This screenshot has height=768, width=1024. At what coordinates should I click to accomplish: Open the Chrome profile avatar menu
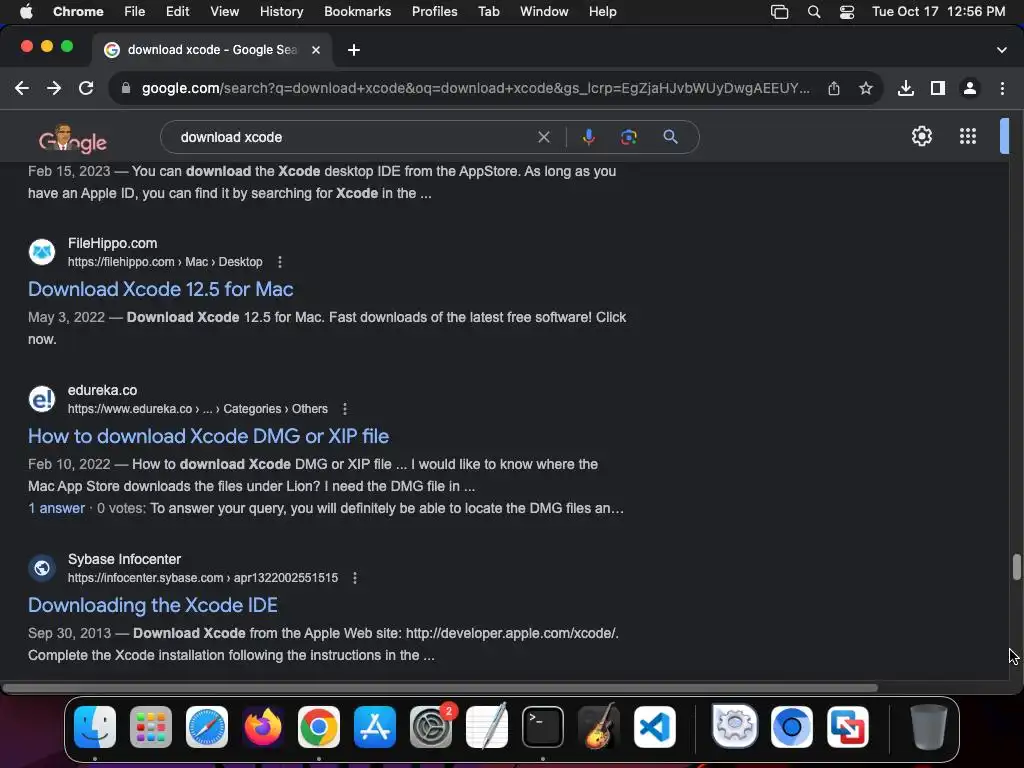point(970,88)
